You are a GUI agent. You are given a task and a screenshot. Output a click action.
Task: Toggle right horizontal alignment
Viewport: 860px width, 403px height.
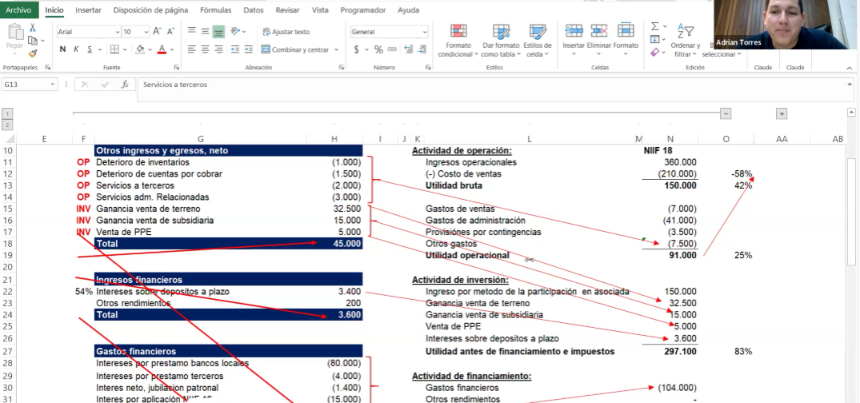(x=218, y=49)
